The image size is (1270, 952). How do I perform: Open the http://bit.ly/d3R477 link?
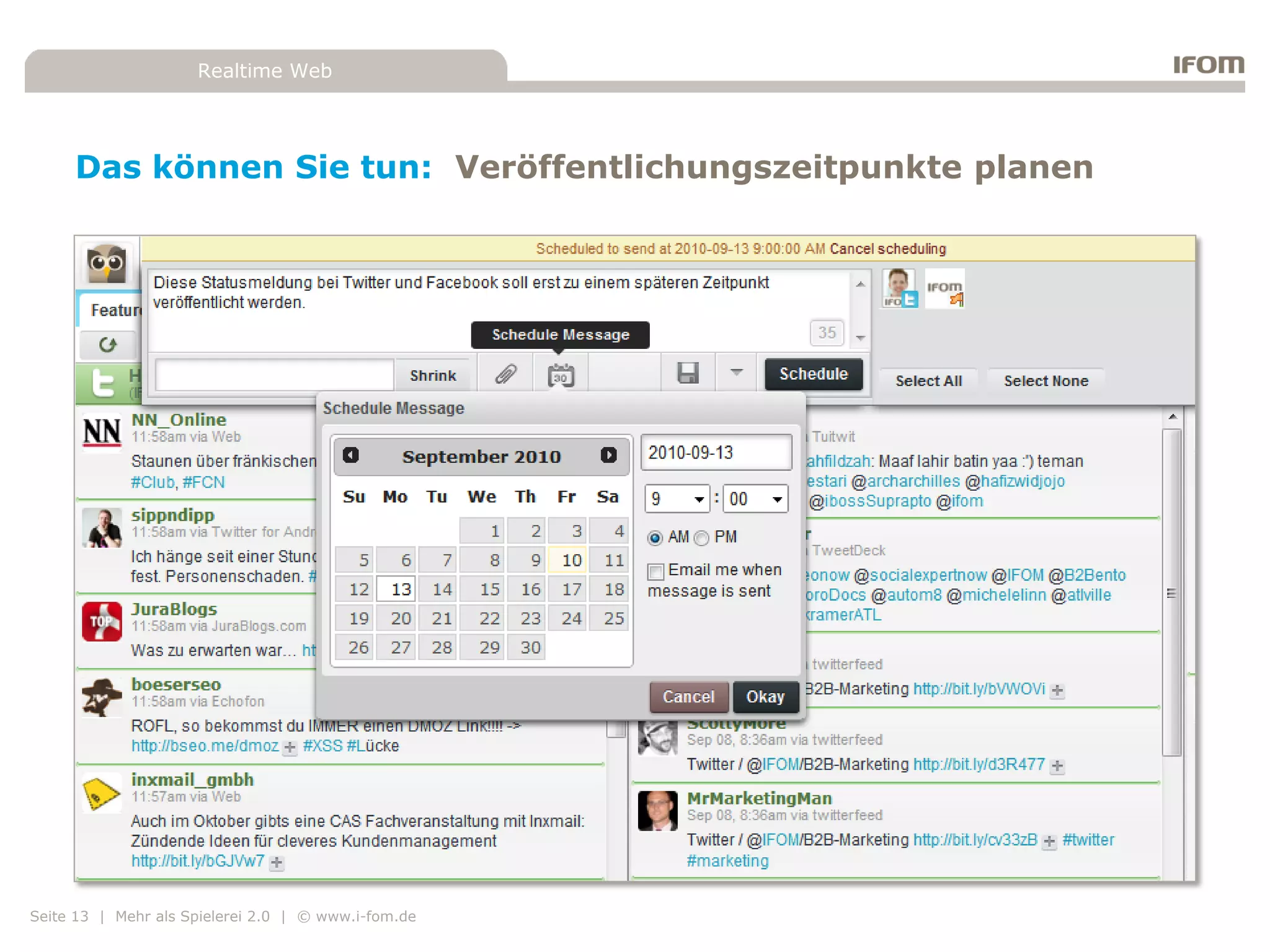pos(979,765)
